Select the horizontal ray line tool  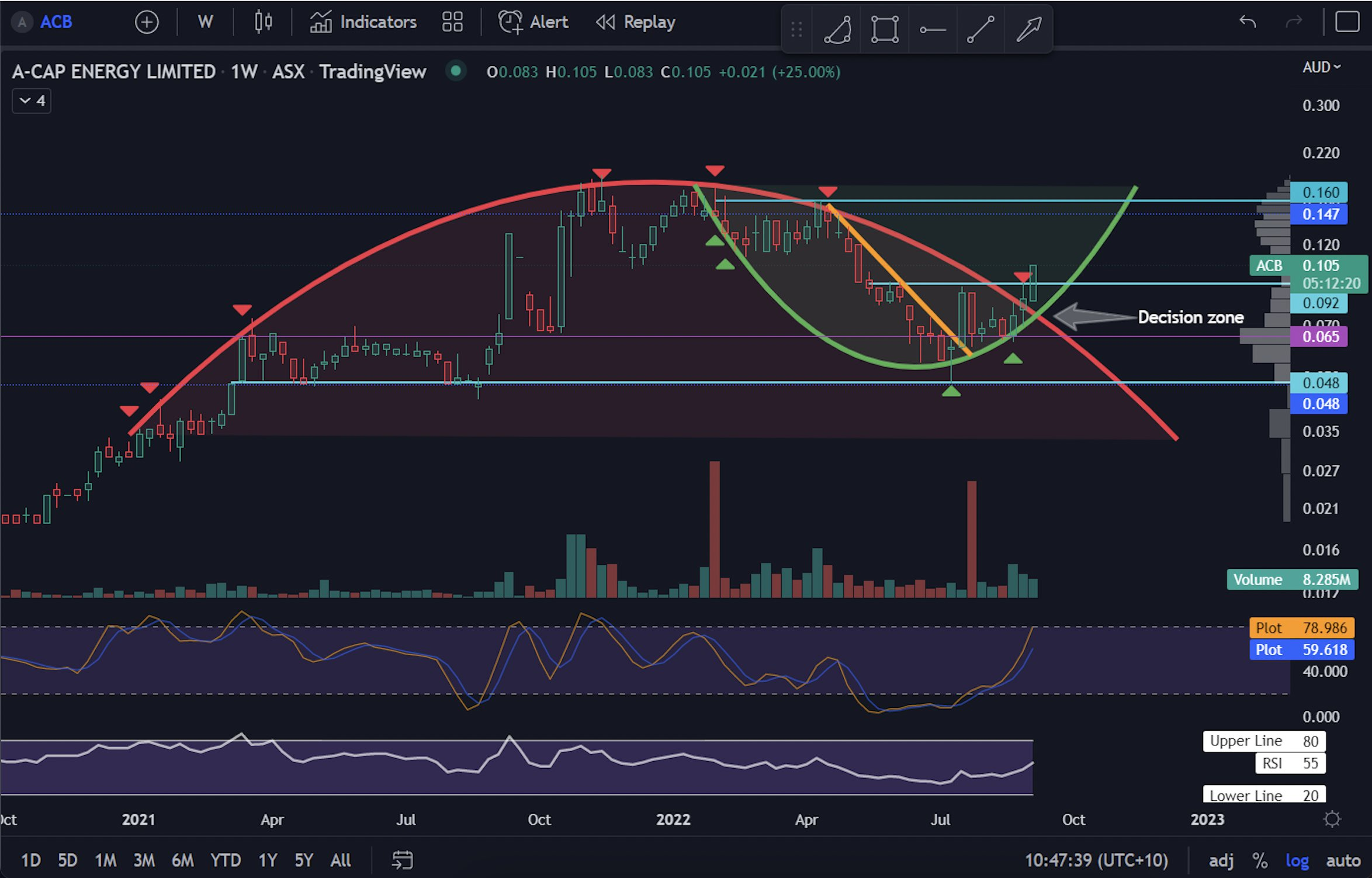(932, 29)
